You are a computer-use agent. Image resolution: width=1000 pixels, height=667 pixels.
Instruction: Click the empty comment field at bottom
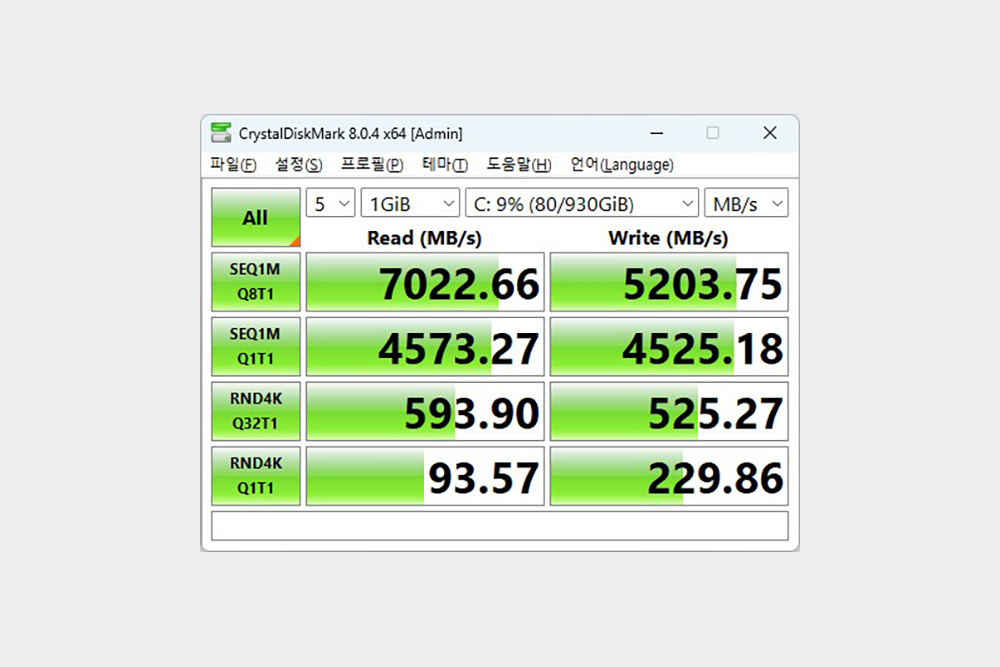click(x=500, y=525)
